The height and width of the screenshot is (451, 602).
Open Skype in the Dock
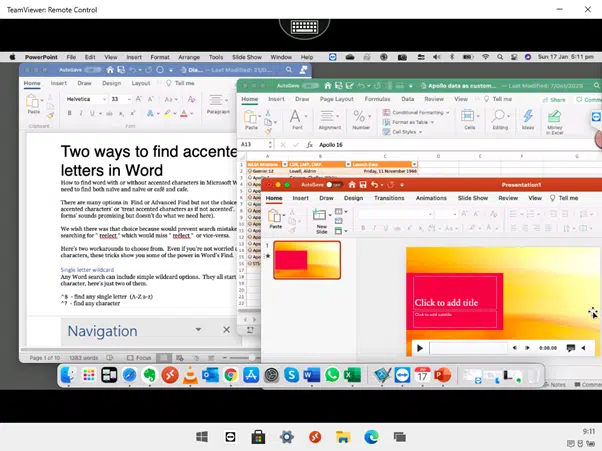(291, 375)
